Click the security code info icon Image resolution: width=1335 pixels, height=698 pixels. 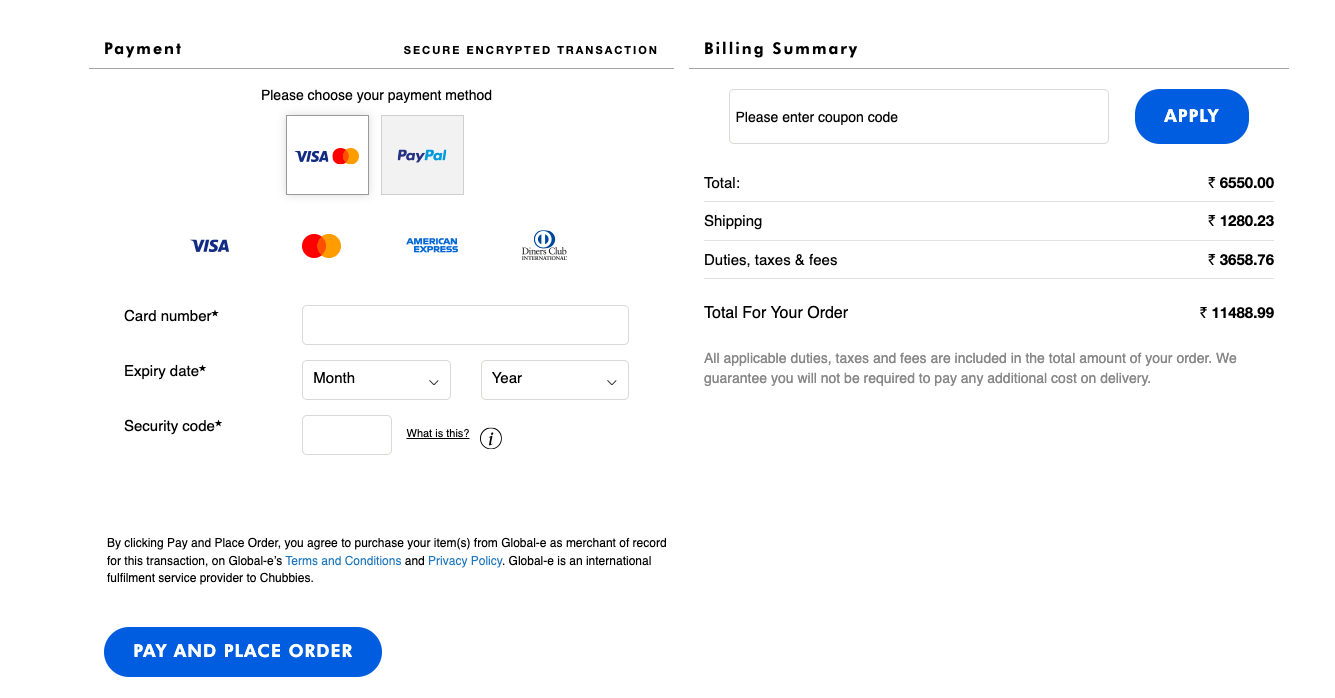coord(491,438)
